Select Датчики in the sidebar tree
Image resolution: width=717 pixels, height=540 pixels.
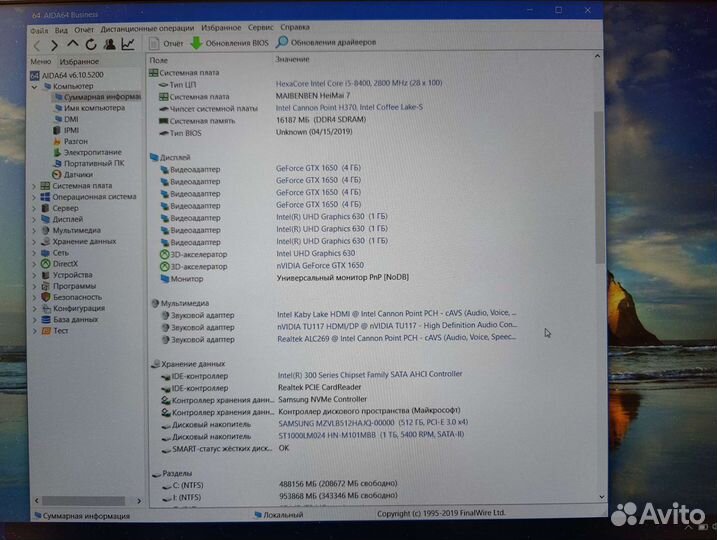(78, 174)
